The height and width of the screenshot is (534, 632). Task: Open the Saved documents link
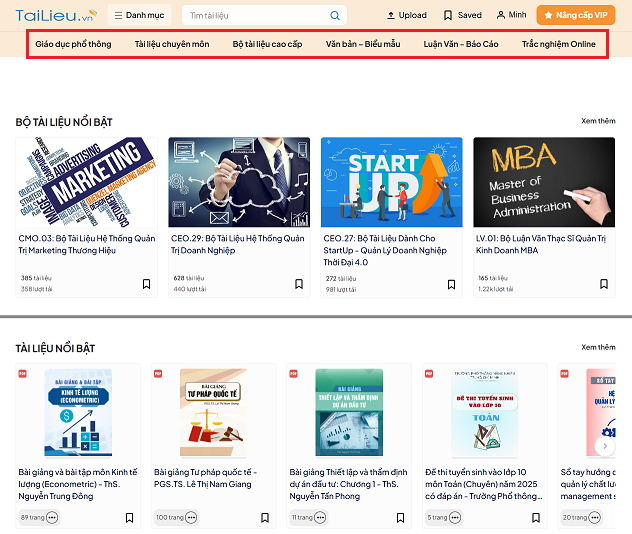click(462, 15)
